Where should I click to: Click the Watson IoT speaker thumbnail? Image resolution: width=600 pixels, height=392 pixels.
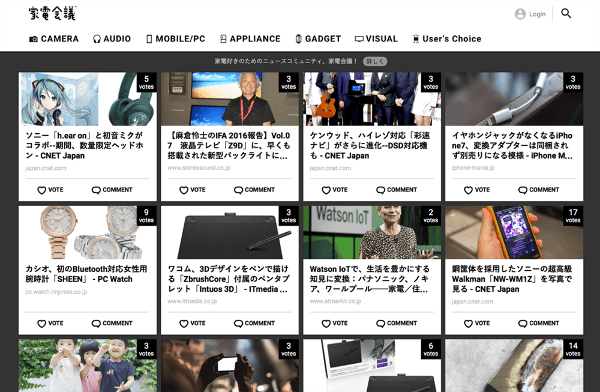pyautogui.click(x=372, y=233)
